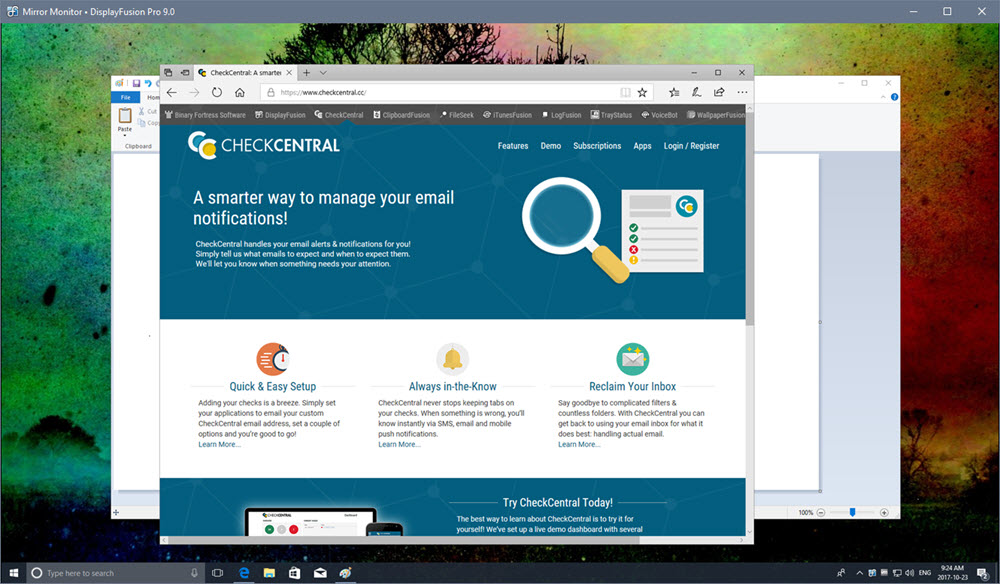Launch Microsoft Edge from the taskbar
The width and height of the screenshot is (1000, 584).
(x=243, y=572)
